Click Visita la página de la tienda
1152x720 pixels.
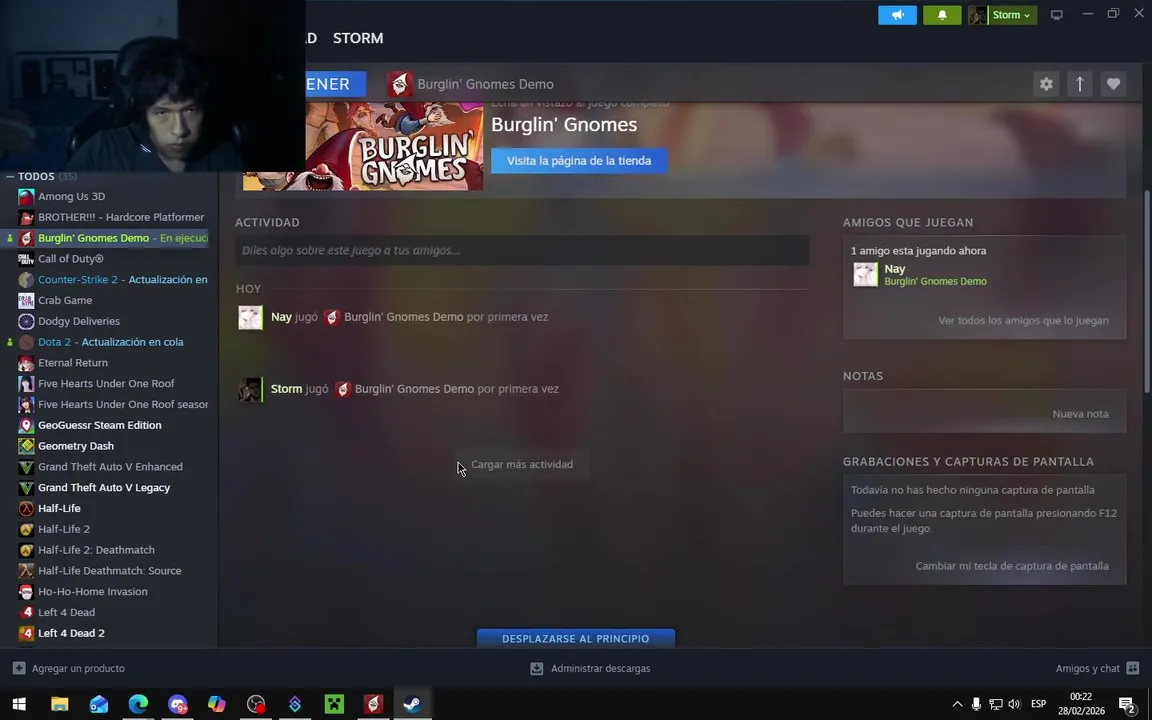coord(579,161)
